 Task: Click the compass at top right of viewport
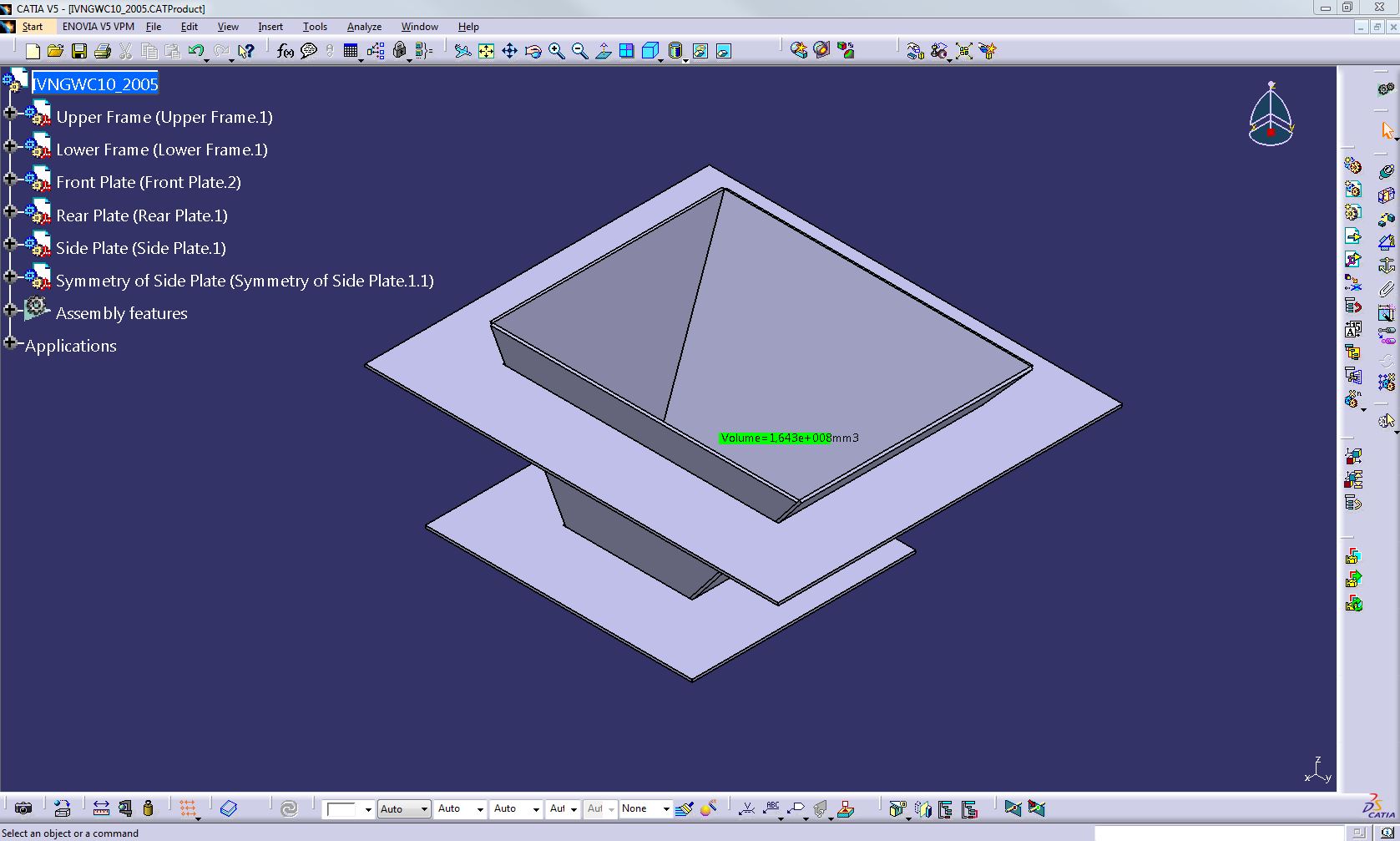1271,115
